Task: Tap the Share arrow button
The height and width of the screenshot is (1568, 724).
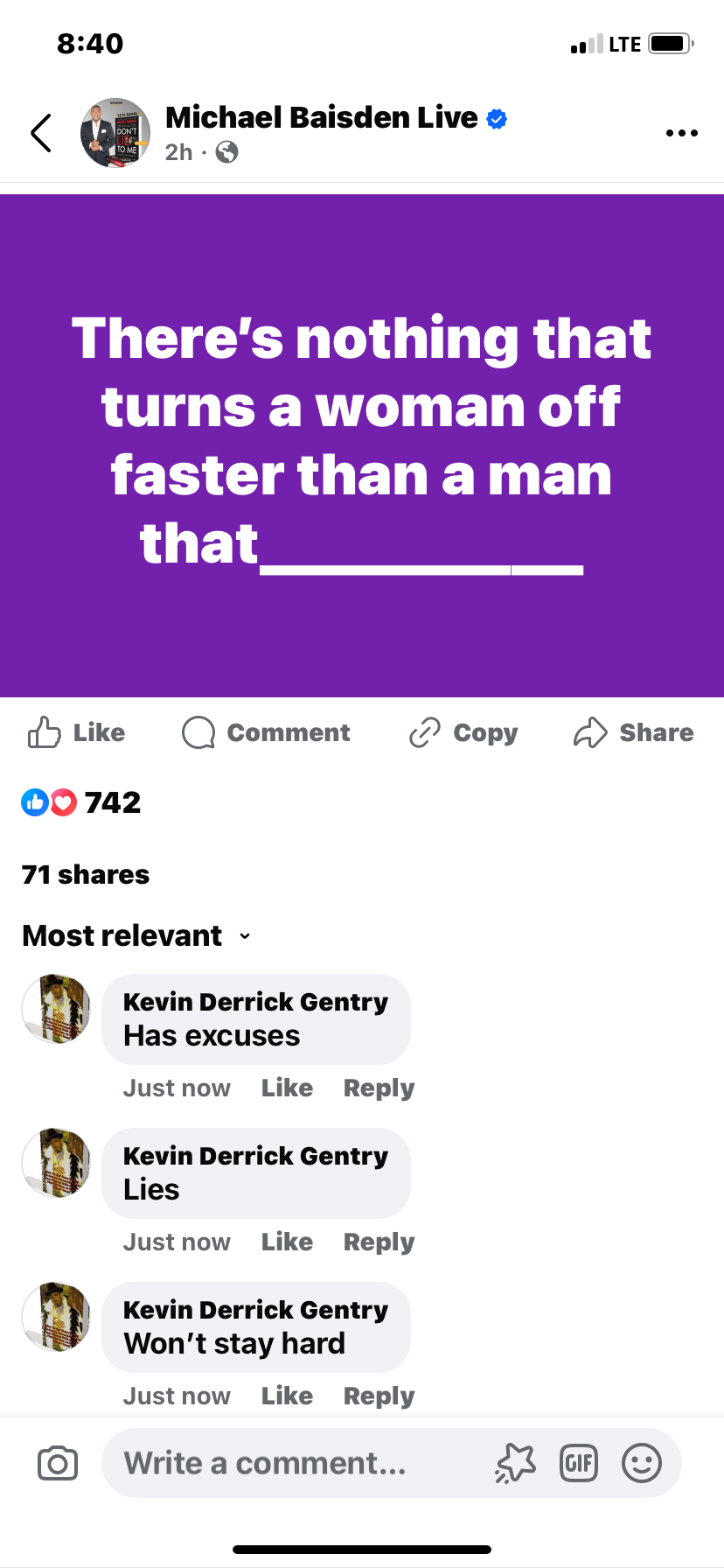Action: (633, 732)
